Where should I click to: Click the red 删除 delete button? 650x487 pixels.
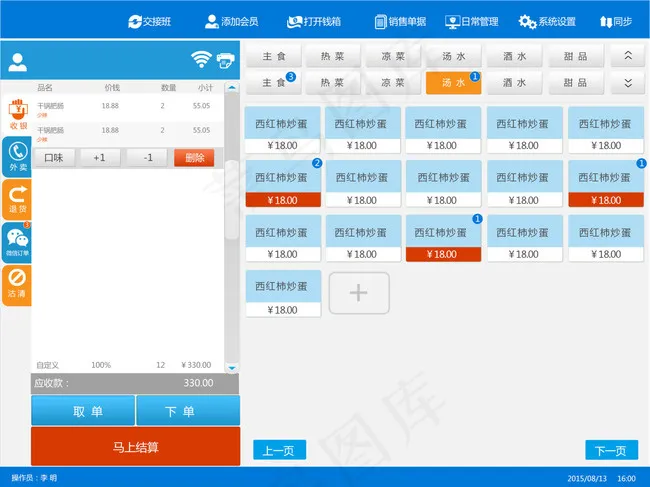tap(194, 158)
